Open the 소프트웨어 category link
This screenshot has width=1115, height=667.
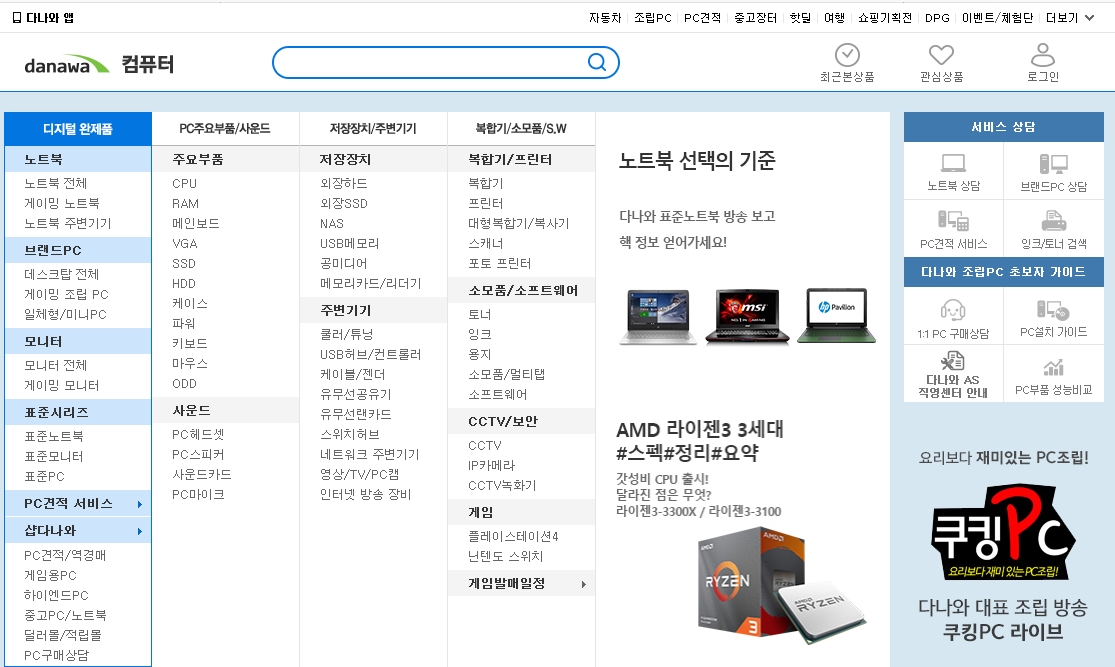(497, 394)
